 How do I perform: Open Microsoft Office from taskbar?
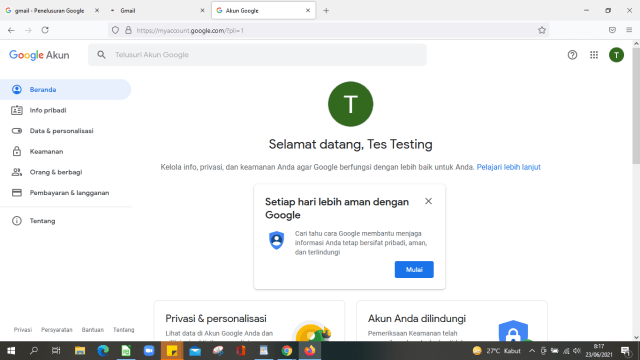tap(241, 351)
